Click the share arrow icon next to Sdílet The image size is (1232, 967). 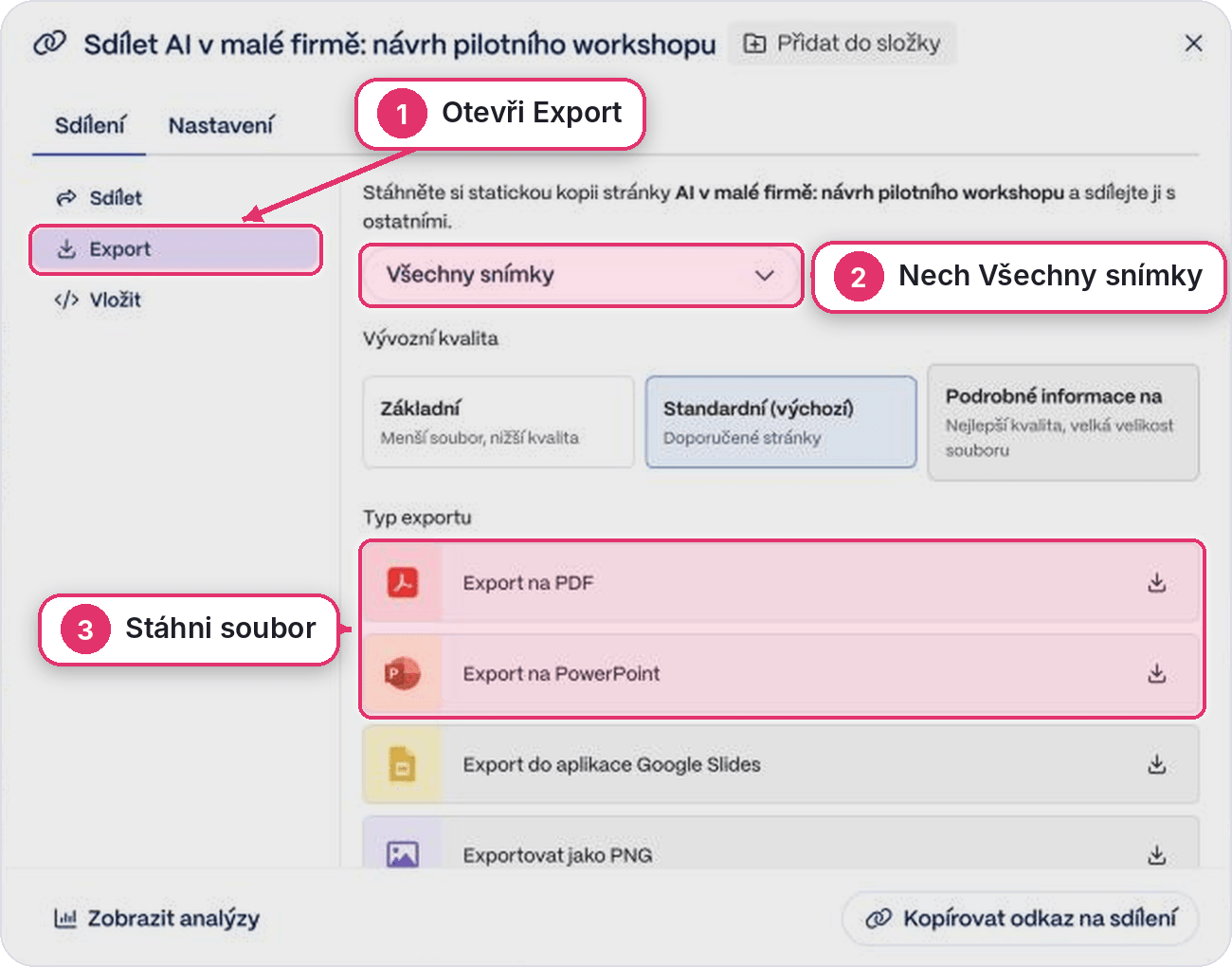(66, 198)
